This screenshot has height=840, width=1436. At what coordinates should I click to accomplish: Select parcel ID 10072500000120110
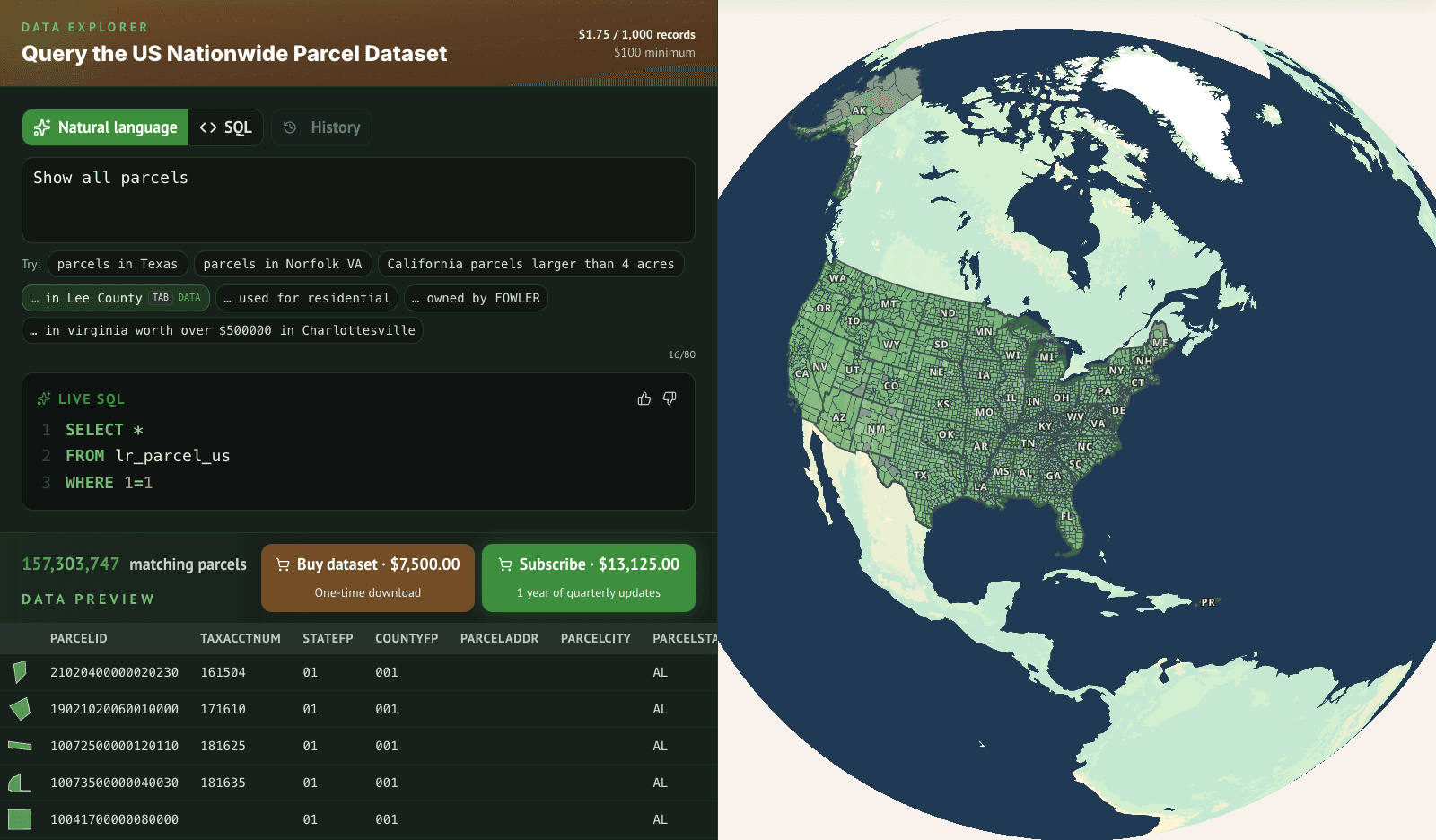(115, 746)
